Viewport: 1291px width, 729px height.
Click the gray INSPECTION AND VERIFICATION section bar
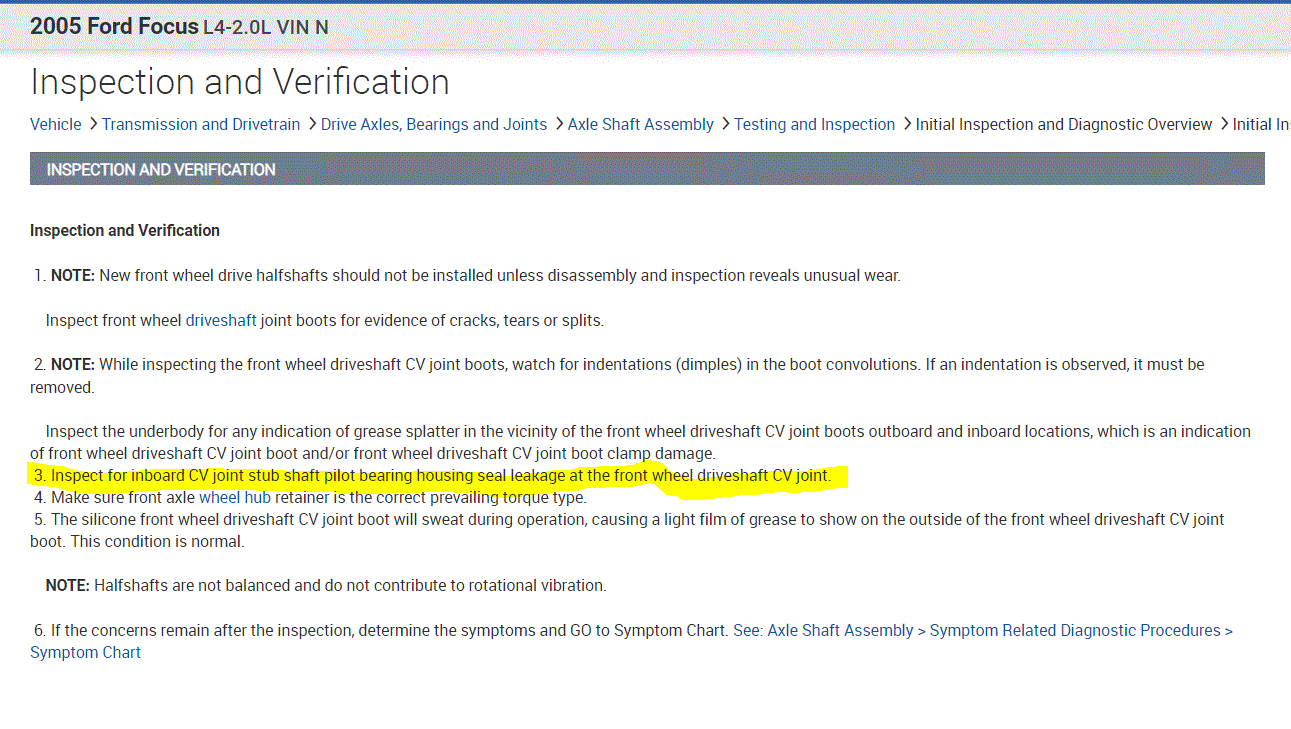pyautogui.click(x=647, y=169)
